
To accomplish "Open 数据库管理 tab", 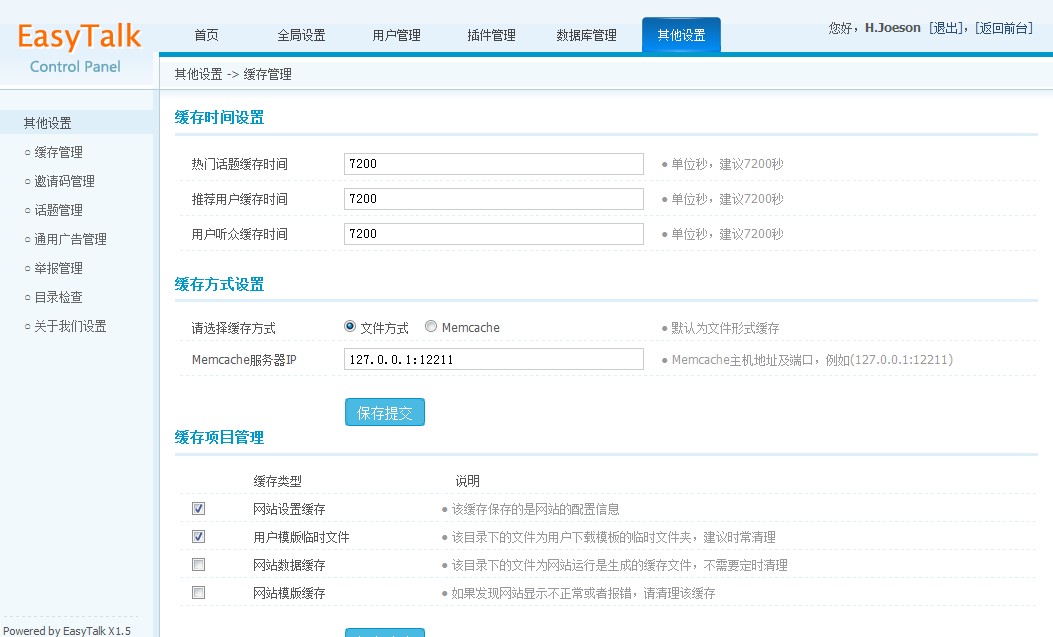I will coord(586,35).
